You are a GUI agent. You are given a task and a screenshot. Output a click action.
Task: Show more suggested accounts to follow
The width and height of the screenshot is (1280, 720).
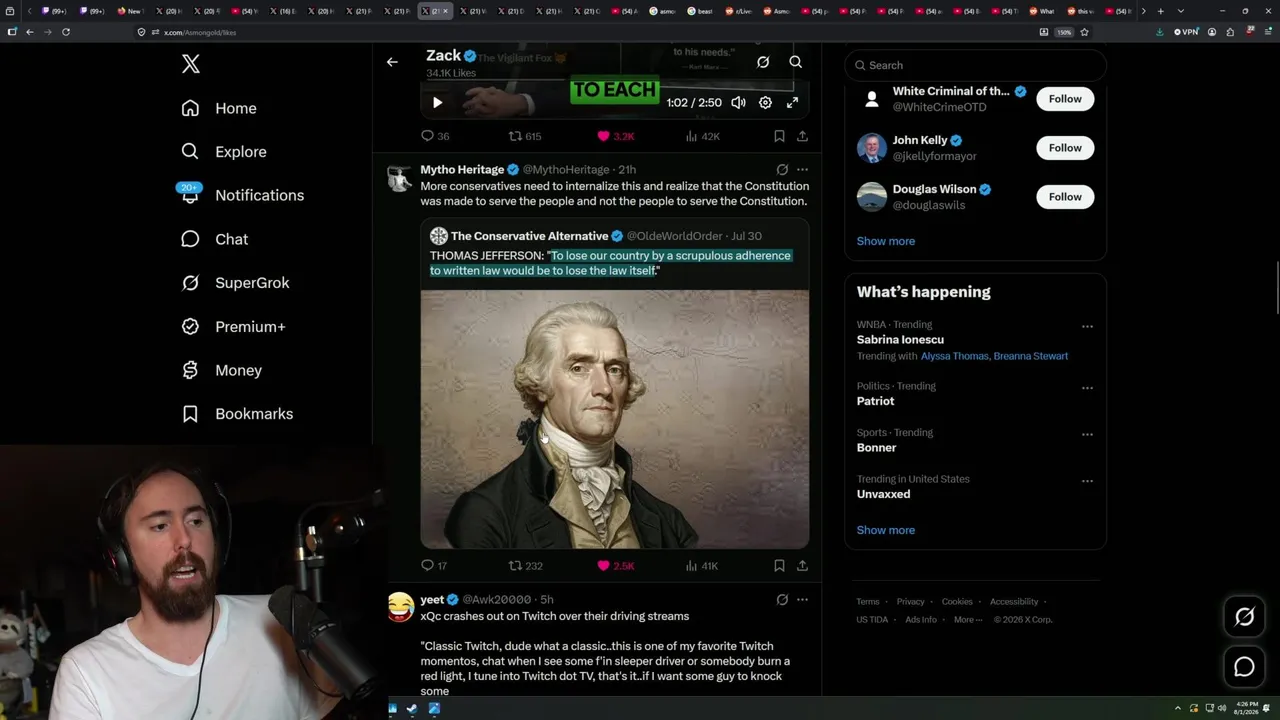[886, 241]
